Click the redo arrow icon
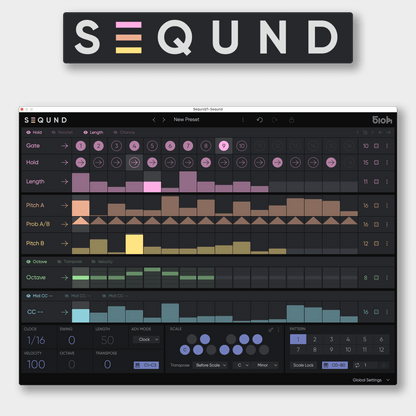 pyautogui.click(x=274, y=120)
